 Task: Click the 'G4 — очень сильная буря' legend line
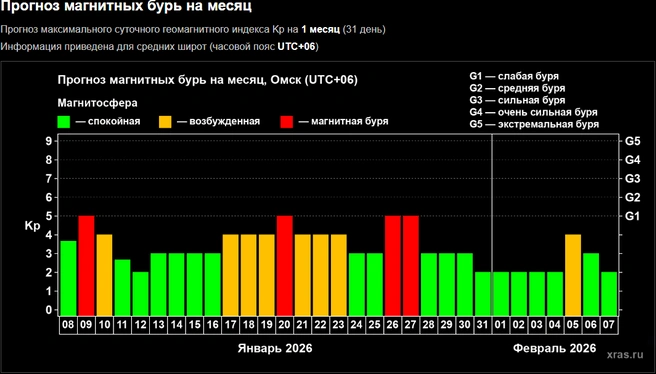pyautogui.click(x=533, y=112)
